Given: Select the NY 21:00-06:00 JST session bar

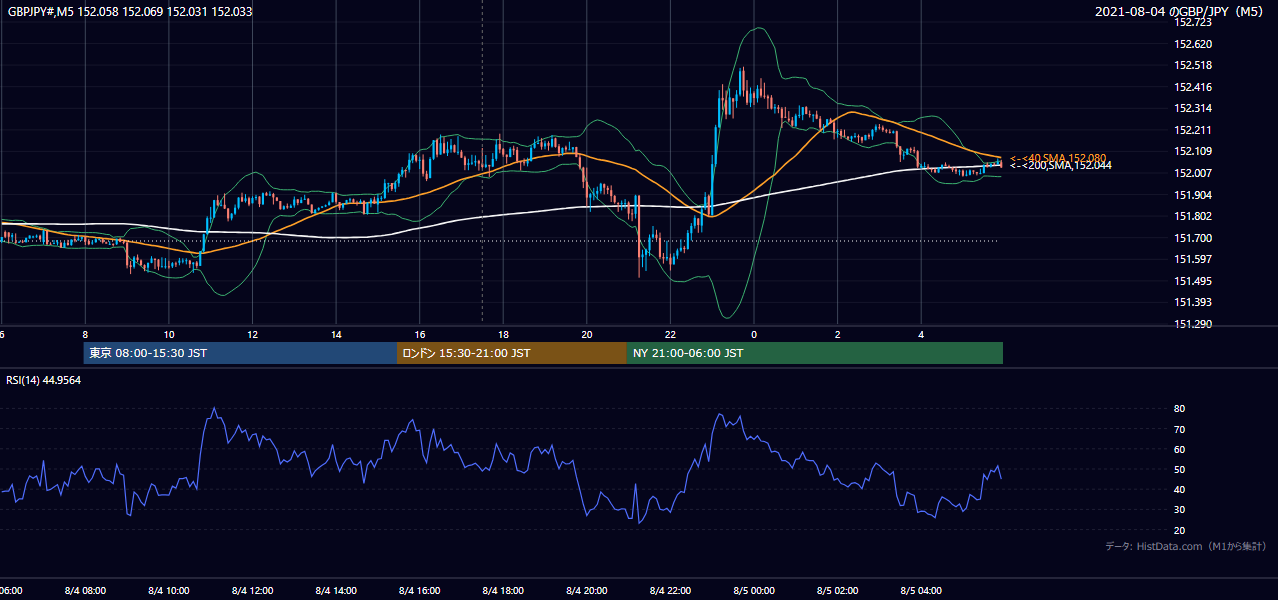Looking at the screenshot, I should 815,353.
